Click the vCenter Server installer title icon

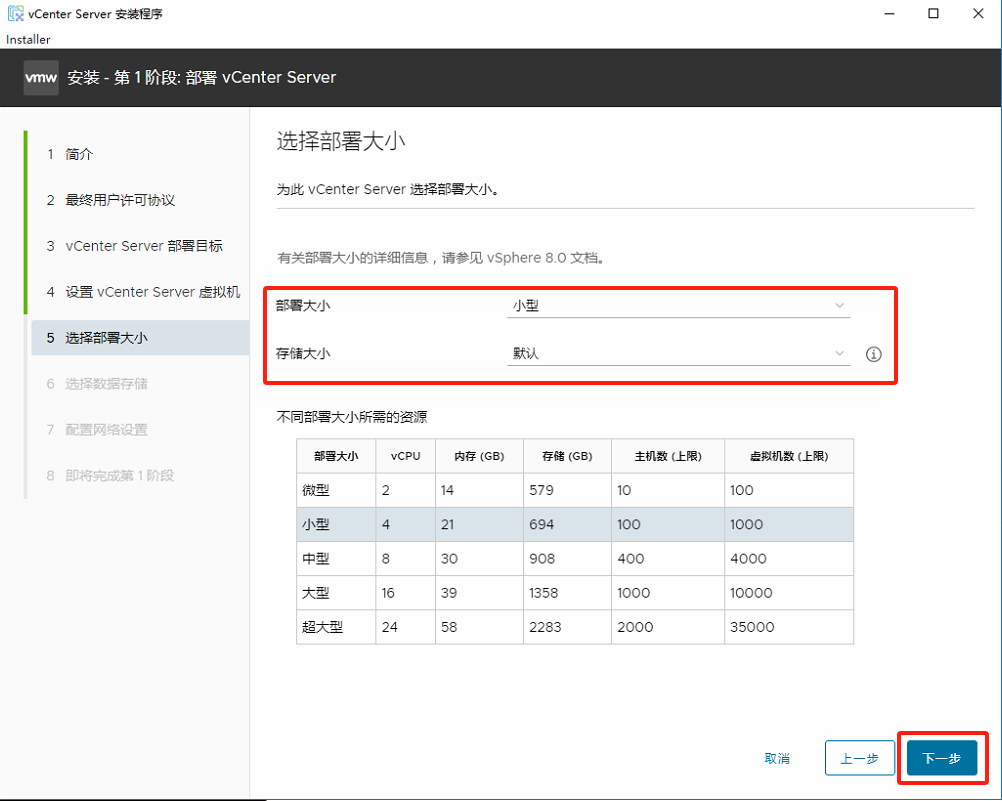[x=15, y=13]
